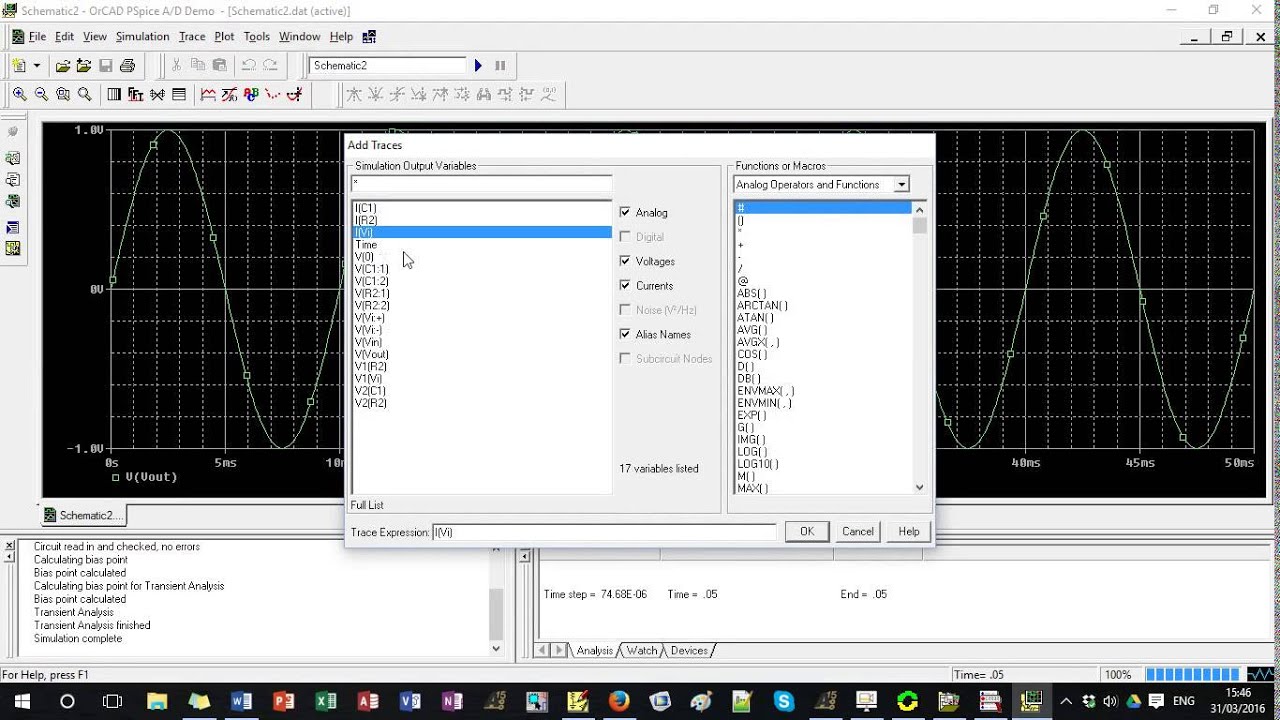
Task: Switch to the Devices tab
Action: coord(689,651)
